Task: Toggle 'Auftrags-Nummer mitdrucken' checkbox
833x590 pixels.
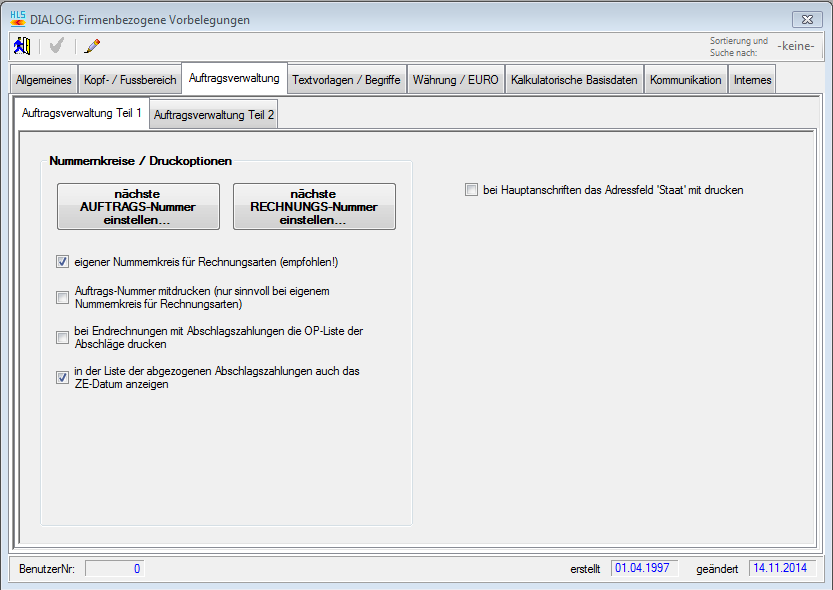Action: tap(63, 297)
